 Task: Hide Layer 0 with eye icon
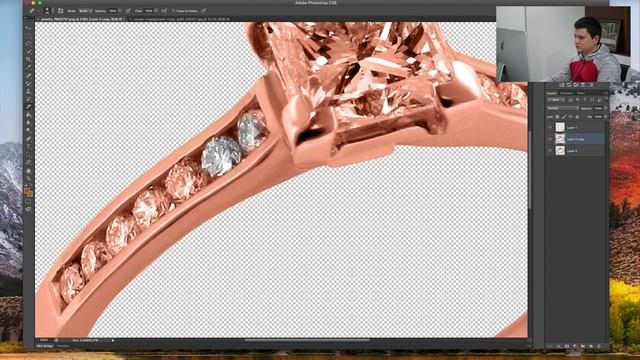pyautogui.click(x=550, y=151)
